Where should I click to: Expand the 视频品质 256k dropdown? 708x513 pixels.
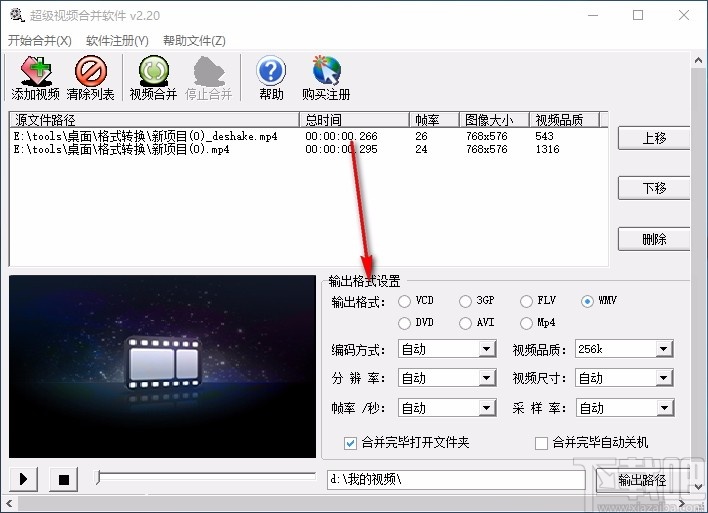663,349
